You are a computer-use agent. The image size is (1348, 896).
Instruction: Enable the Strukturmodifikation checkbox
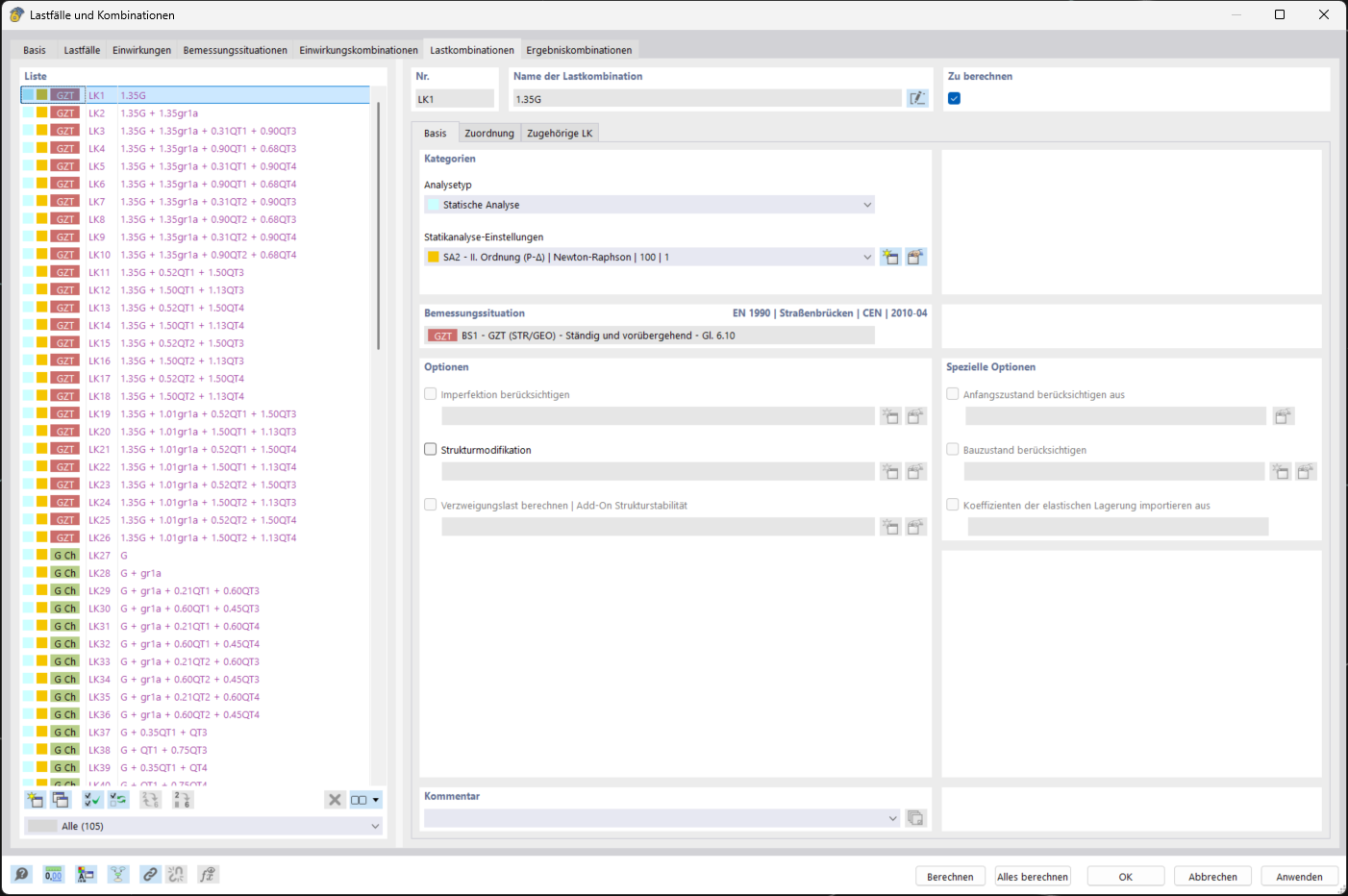429,449
